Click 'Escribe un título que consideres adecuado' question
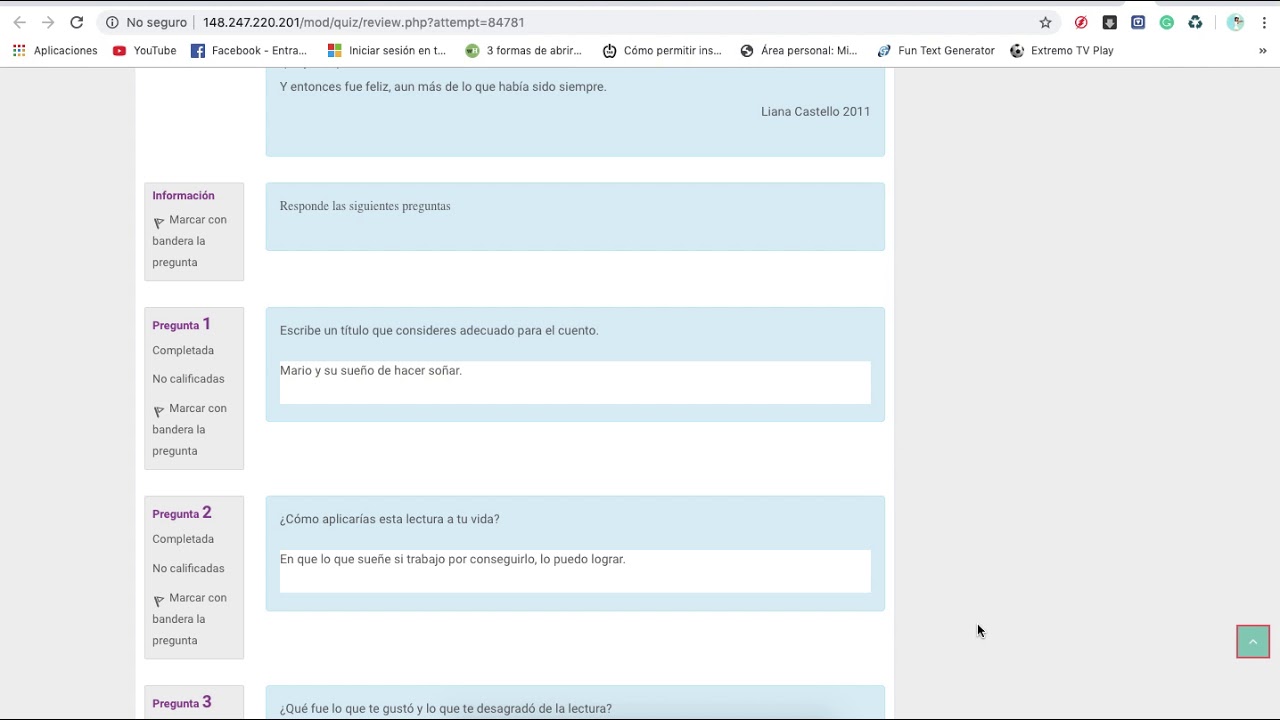The height and width of the screenshot is (720, 1280). coord(439,331)
